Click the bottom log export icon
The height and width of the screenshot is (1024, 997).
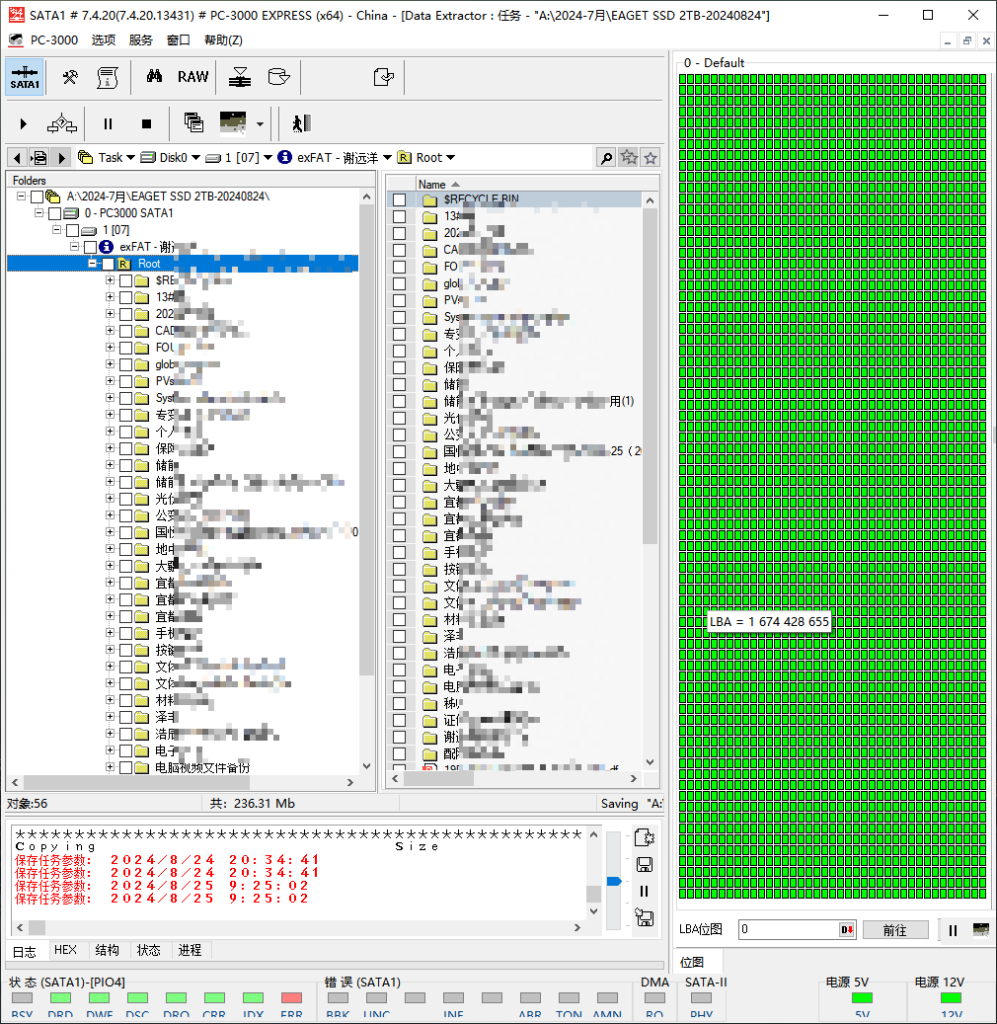click(644, 918)
